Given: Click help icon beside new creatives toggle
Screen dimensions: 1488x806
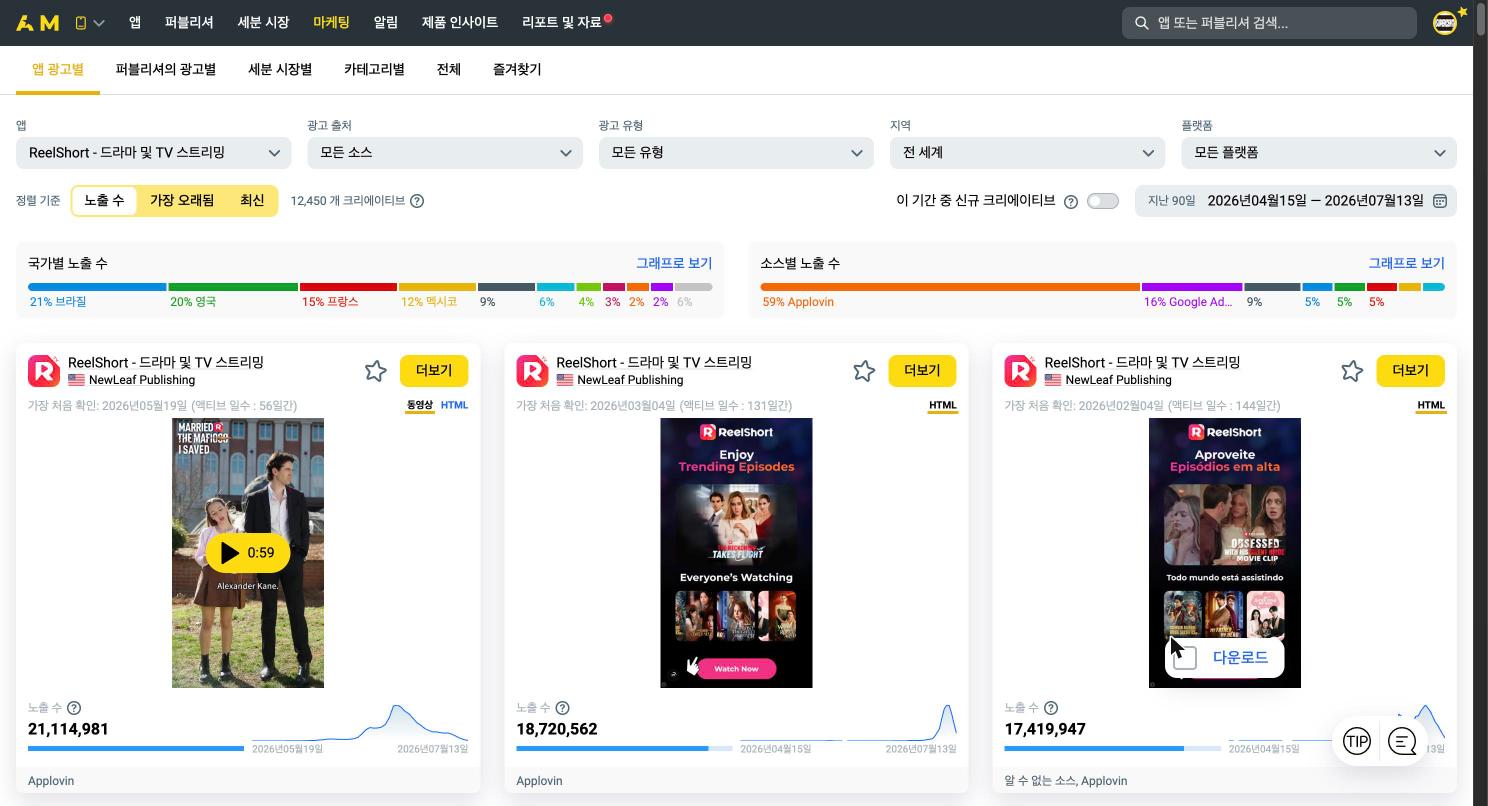Looking at the screenshot, I should pos(1071,201).
